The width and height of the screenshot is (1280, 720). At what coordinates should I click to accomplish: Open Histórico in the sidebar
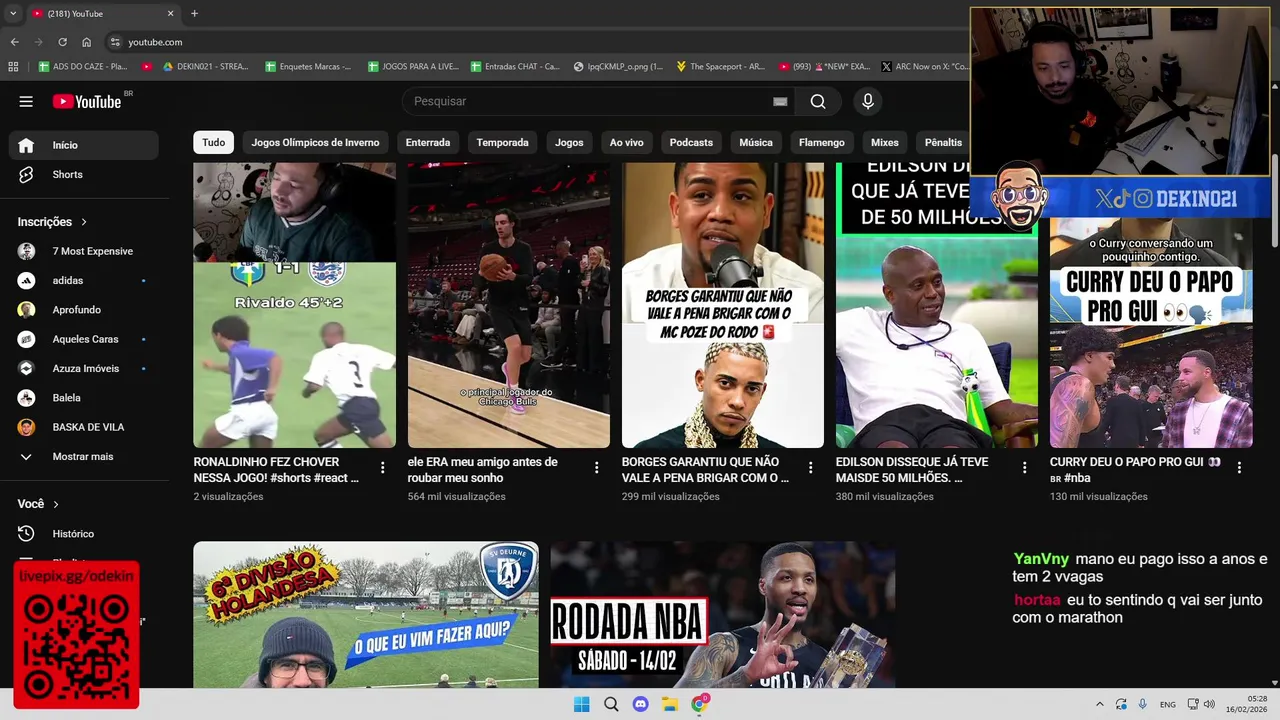(x=84, y=534)
